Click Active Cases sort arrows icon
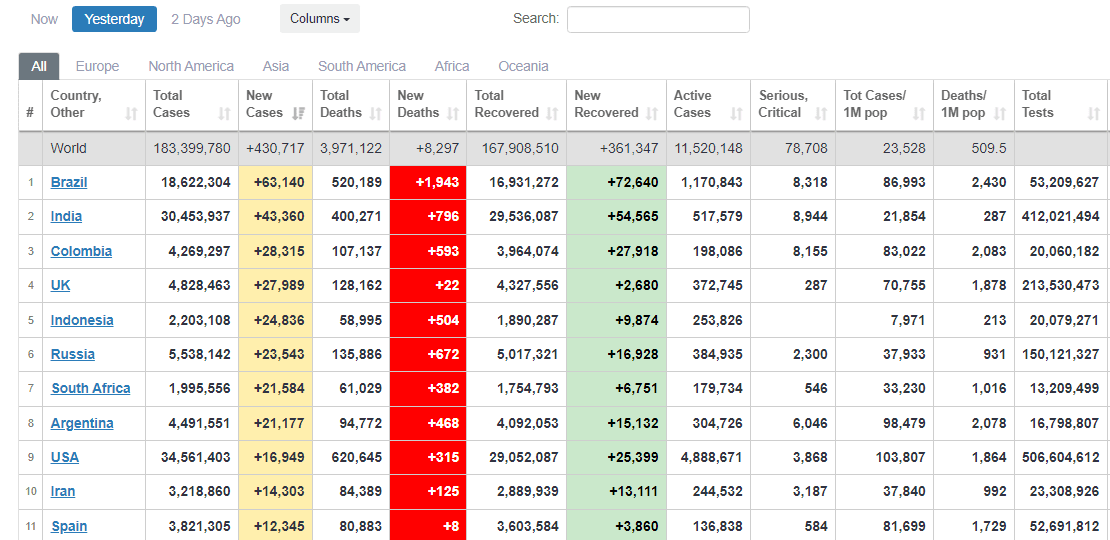Screen dimensions: 1110x540 737,114
